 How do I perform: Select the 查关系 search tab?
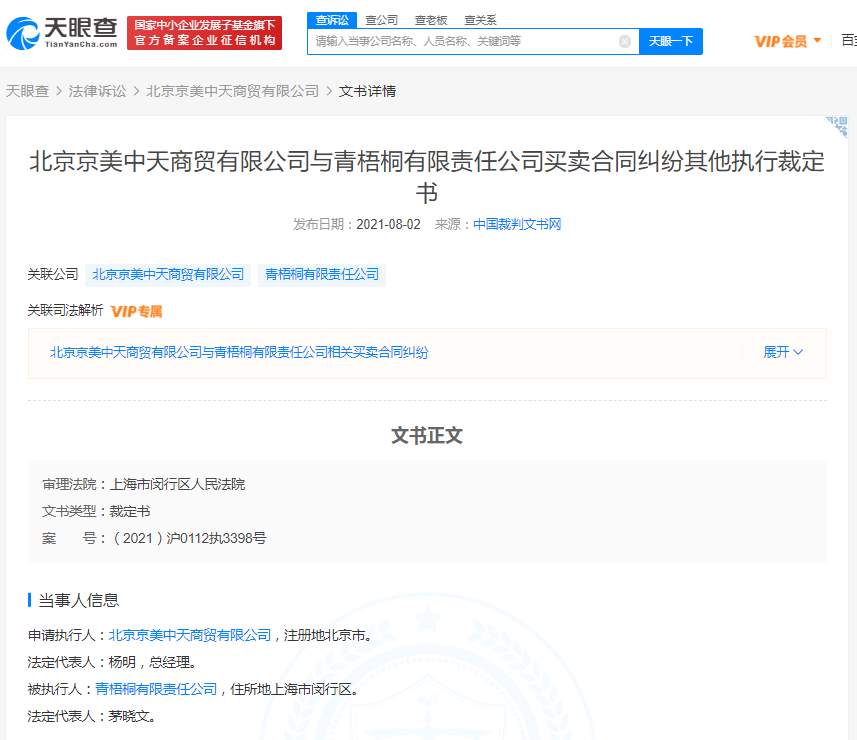[480, 19]
